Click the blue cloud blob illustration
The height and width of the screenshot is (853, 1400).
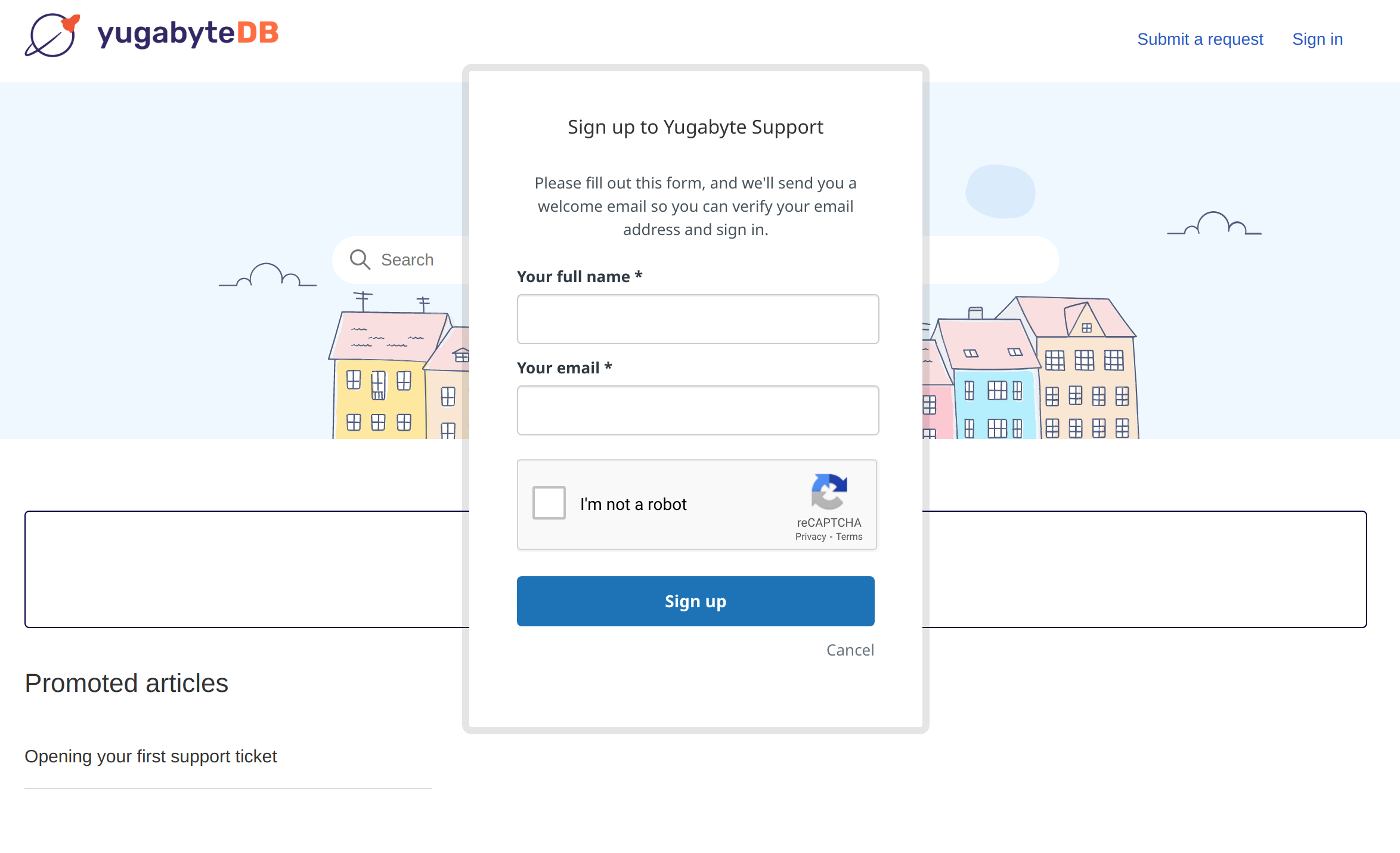1001,191
